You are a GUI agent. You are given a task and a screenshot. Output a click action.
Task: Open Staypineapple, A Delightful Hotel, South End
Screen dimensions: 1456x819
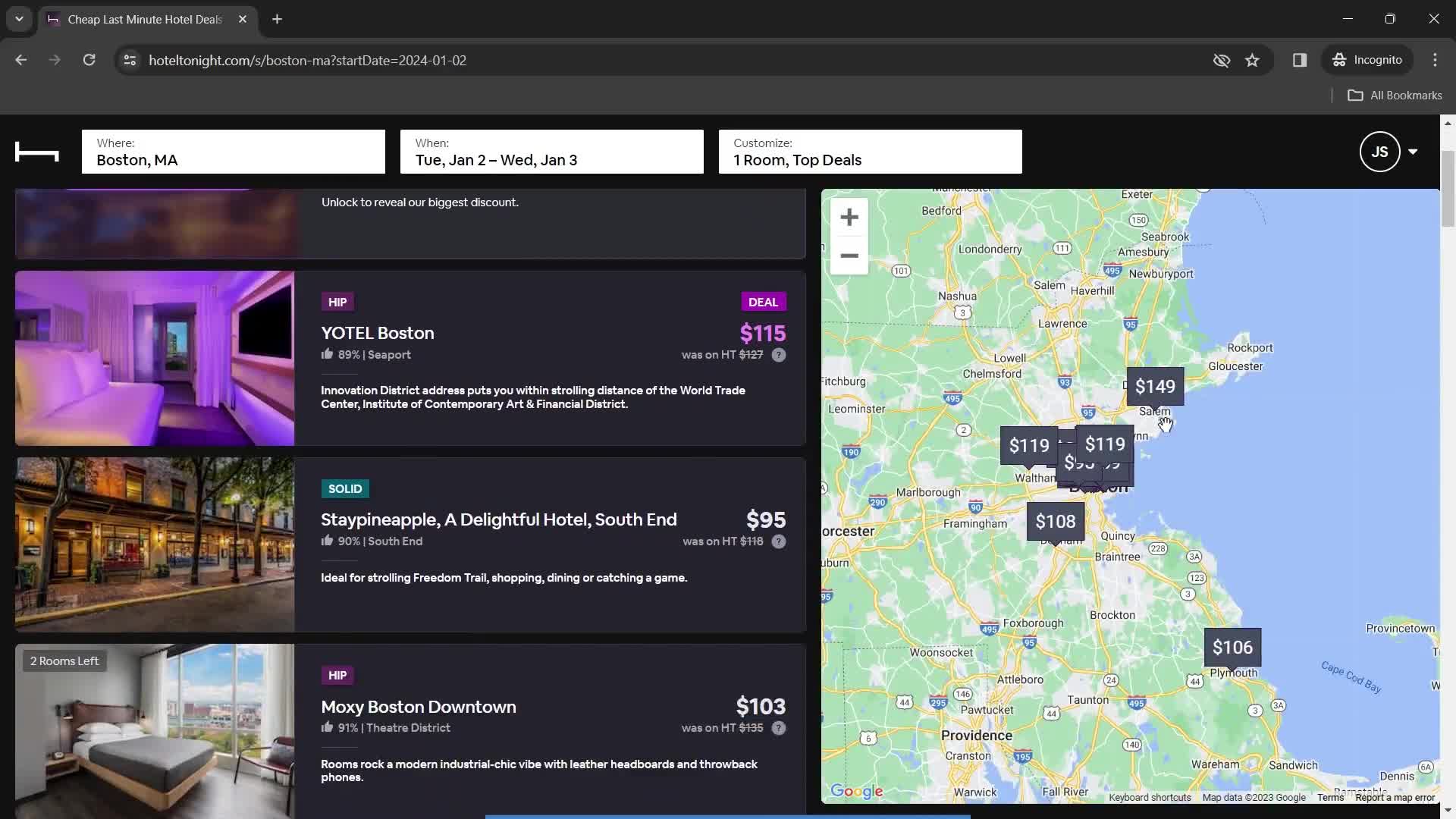(499, 519)
